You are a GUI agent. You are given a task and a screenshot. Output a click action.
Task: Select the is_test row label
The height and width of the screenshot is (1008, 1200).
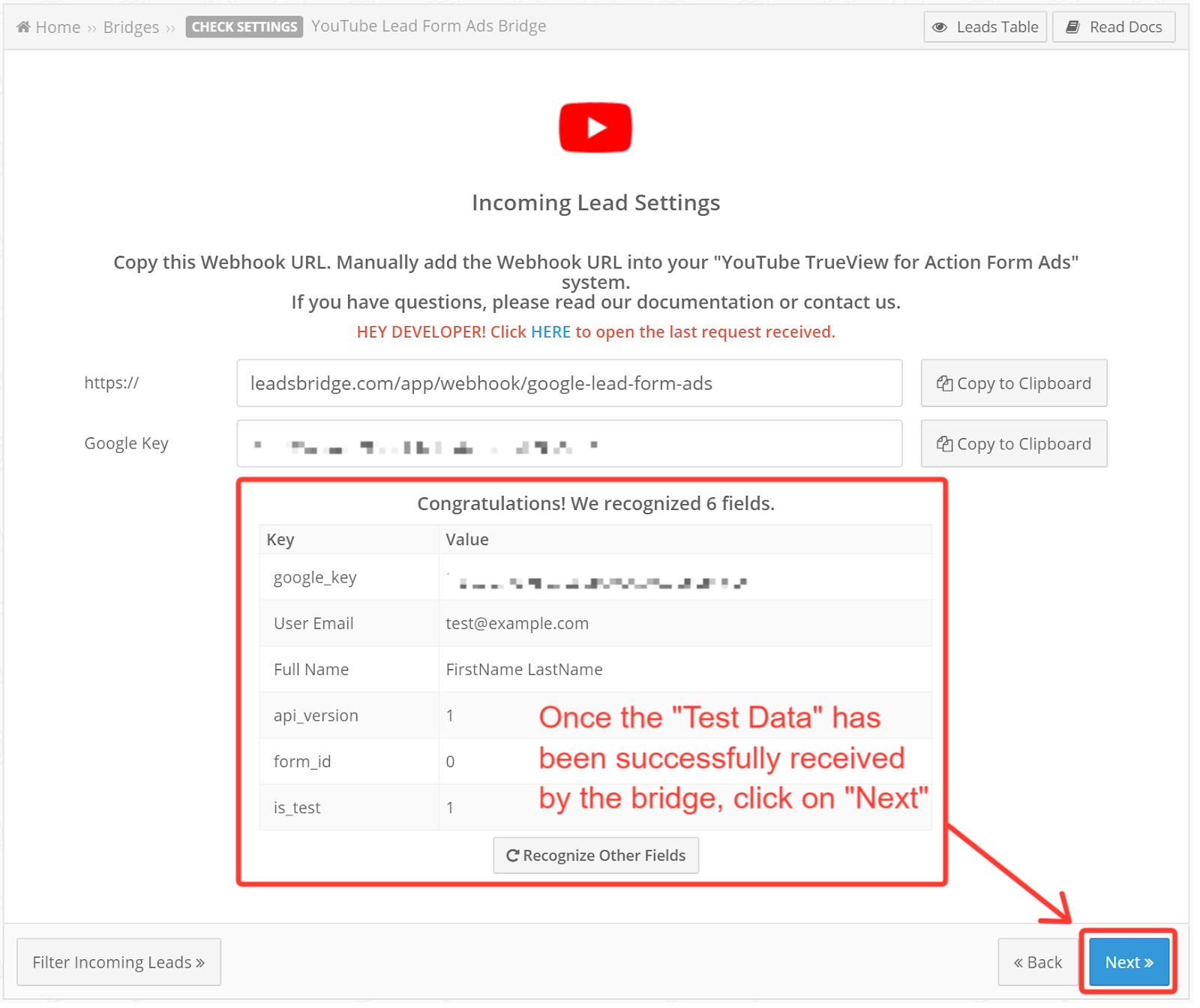[297, 808]
